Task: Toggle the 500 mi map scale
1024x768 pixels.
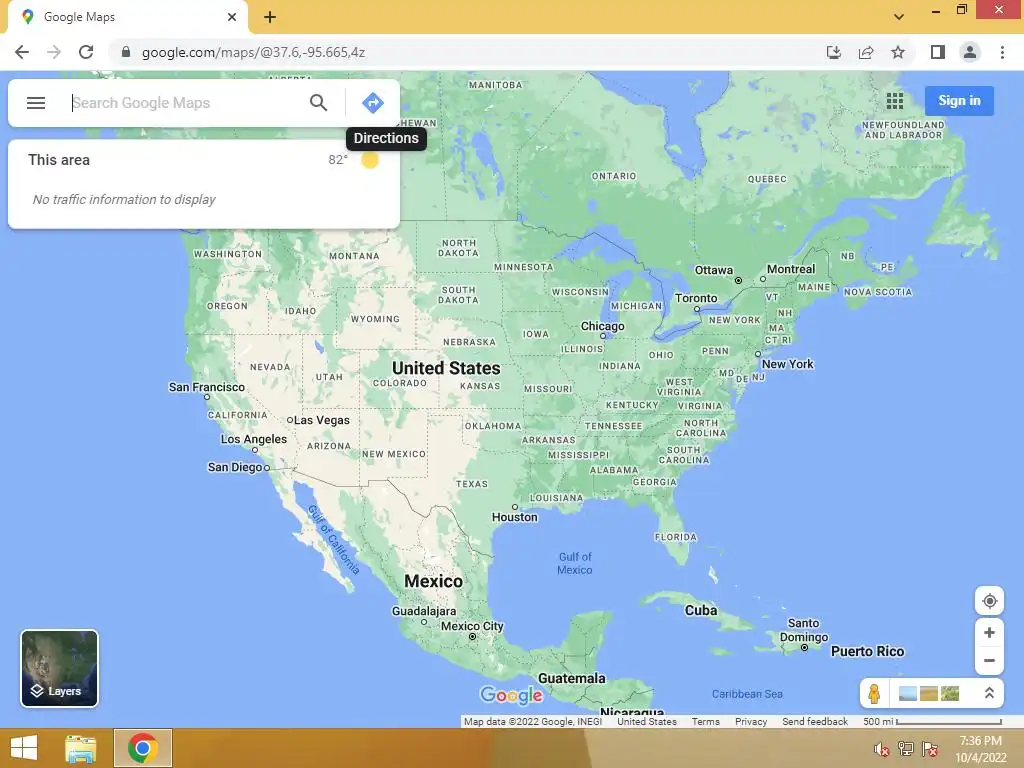Action: pos(932,722)
